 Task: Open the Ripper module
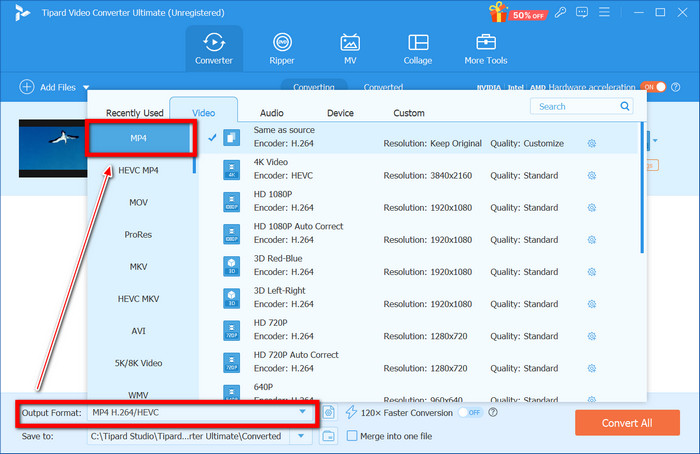coord(282,49)
